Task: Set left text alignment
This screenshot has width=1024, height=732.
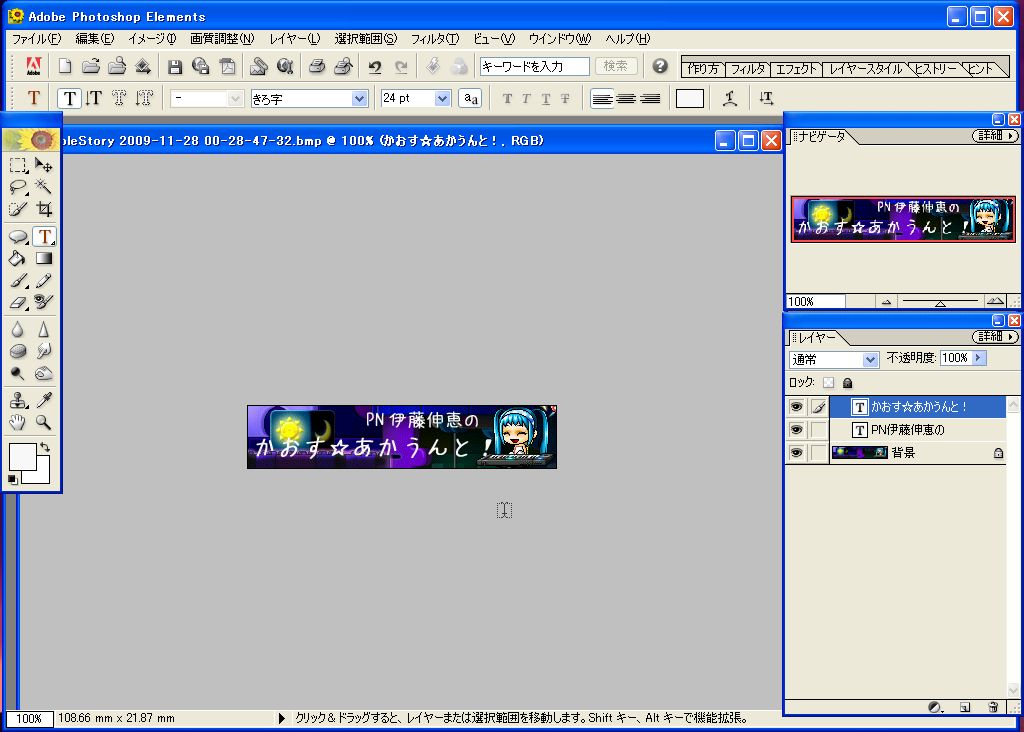Action: tap(601, 99)
